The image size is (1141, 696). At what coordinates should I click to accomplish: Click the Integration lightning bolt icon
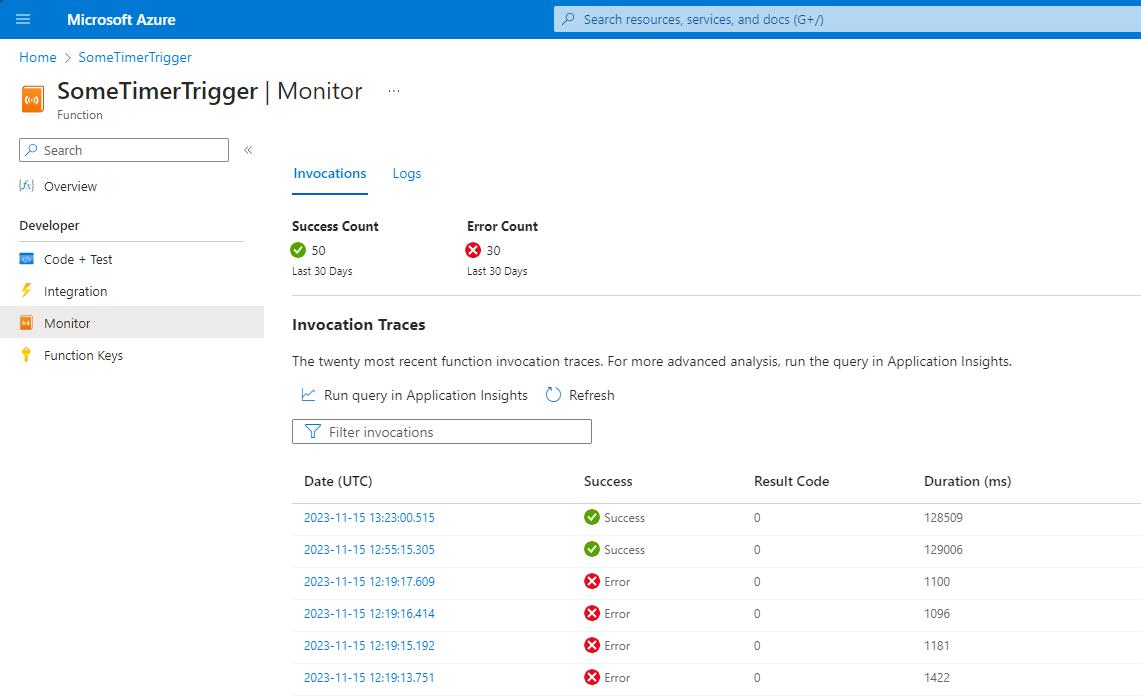27,290
